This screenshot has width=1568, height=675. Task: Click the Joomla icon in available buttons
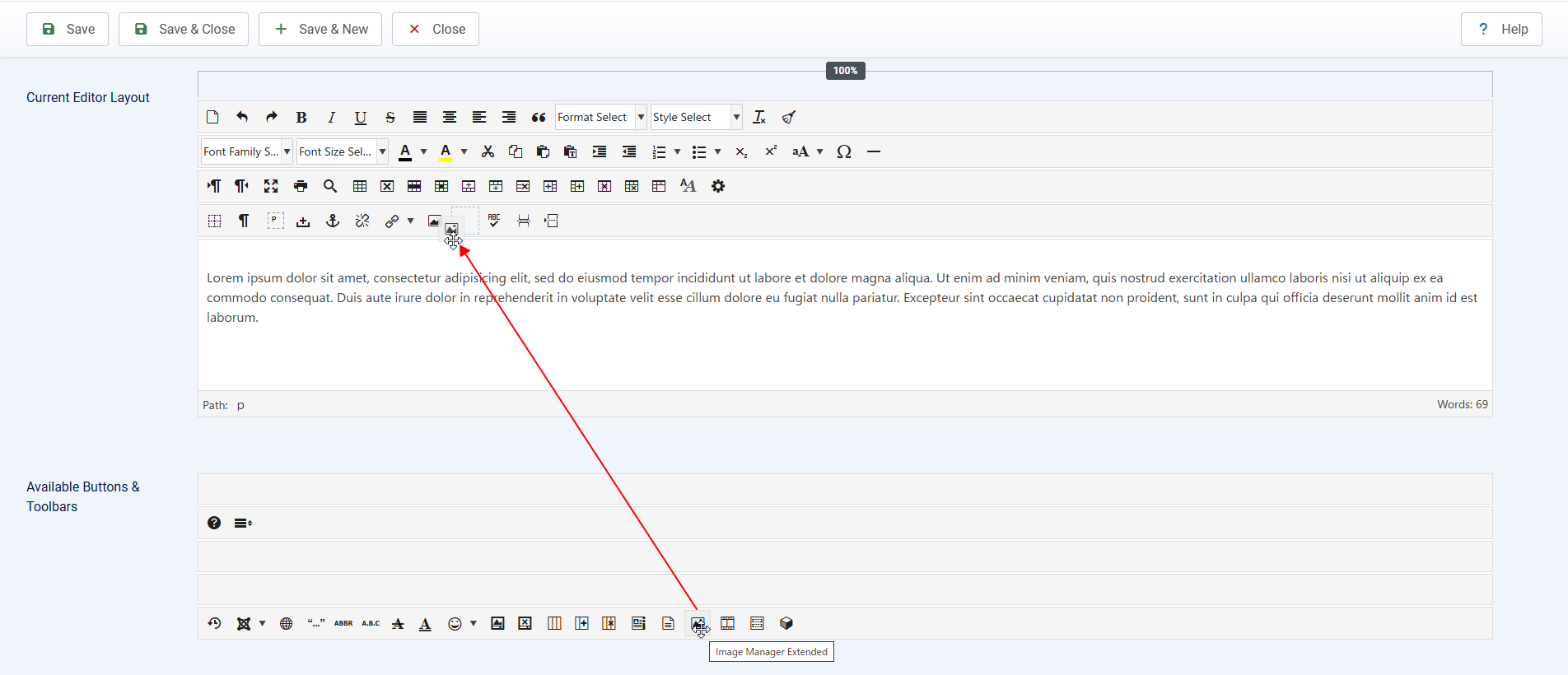click(244, 623)
